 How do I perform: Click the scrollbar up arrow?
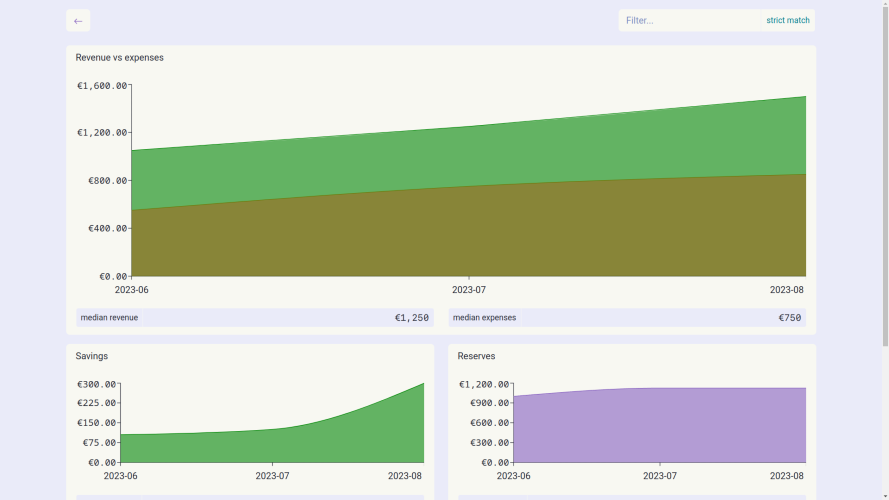pos(885,3)
